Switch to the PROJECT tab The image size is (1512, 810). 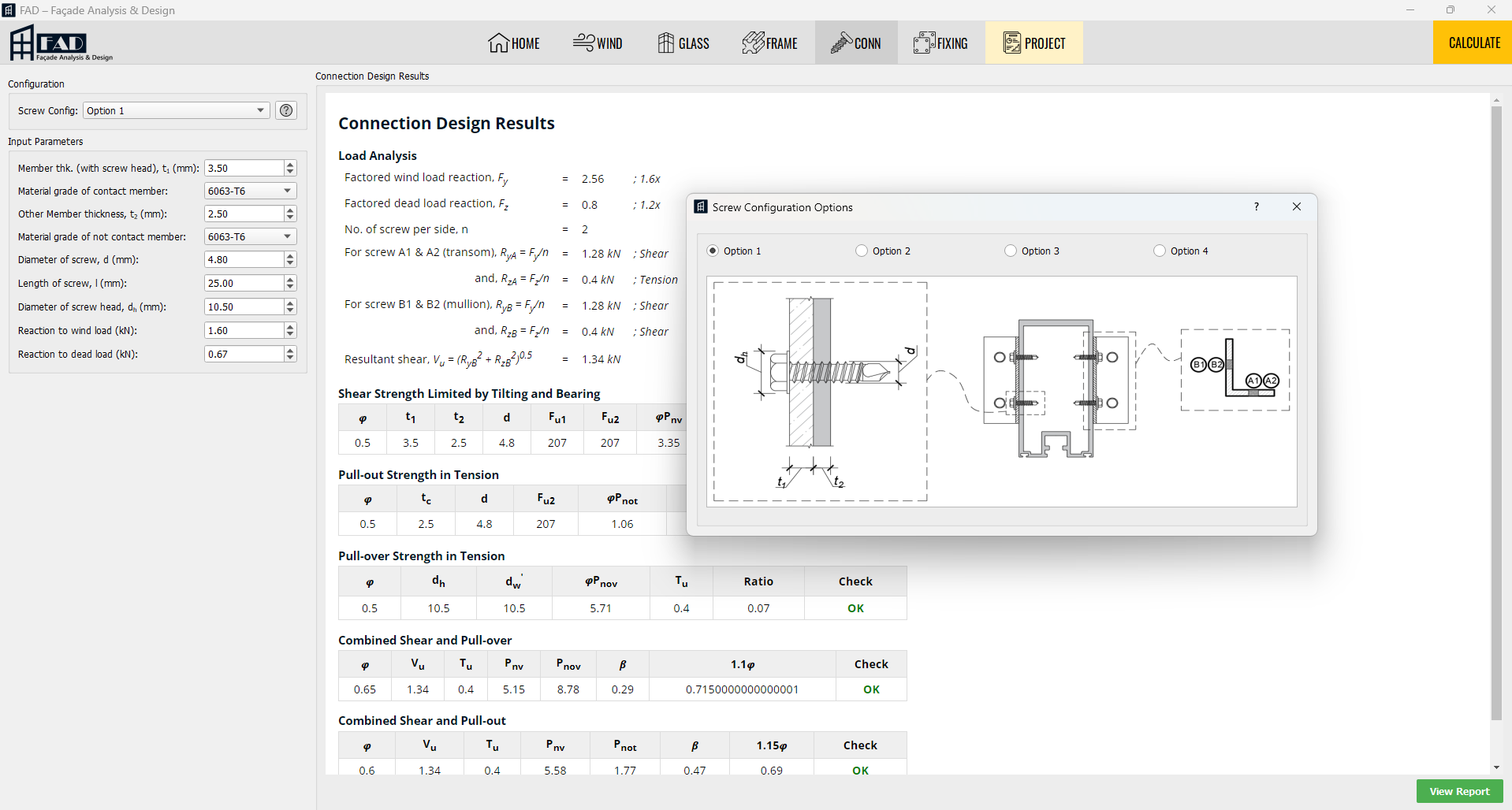pos(1034,43)
